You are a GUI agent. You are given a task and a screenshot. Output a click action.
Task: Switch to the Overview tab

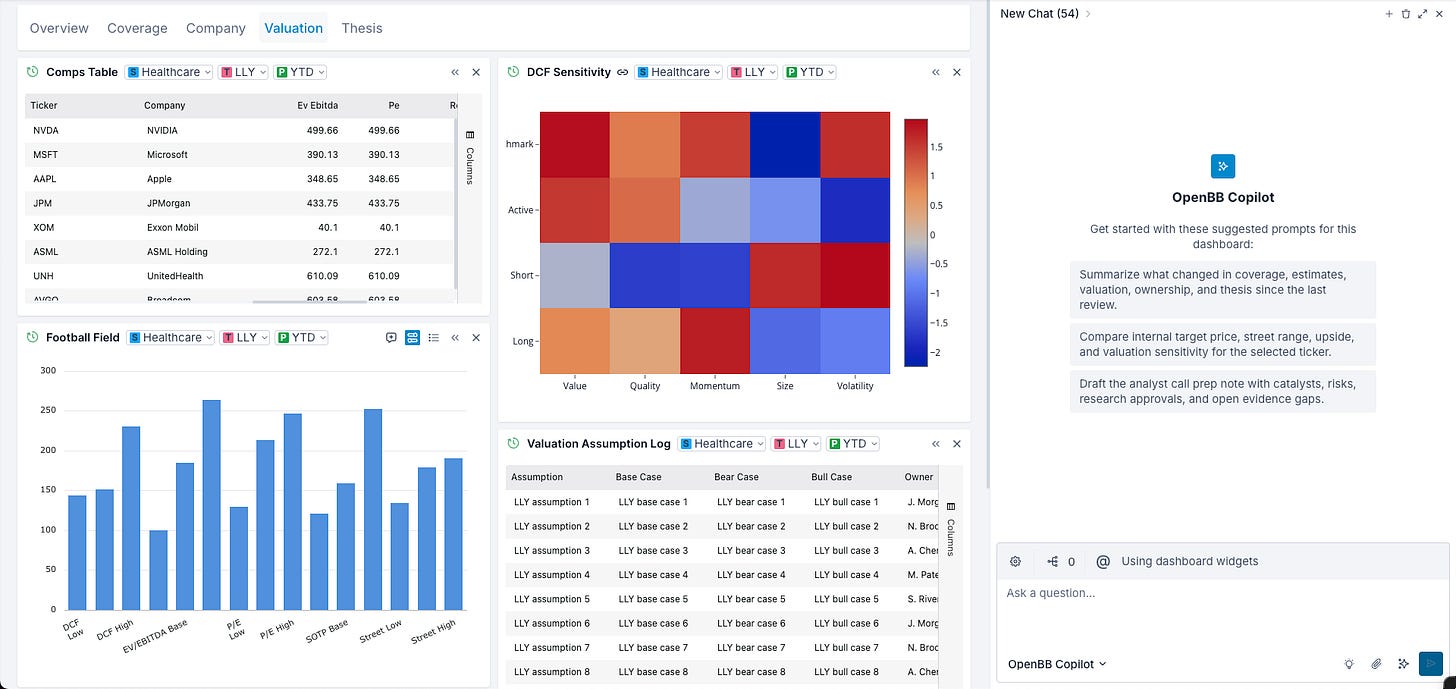[x=59, y=28]
